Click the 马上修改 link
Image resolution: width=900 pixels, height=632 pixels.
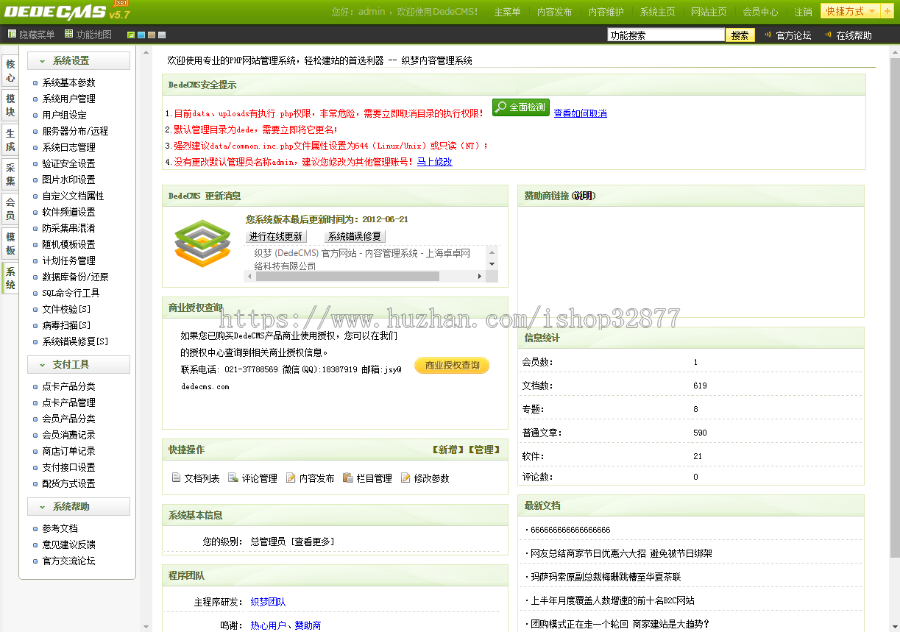(435, 161)
